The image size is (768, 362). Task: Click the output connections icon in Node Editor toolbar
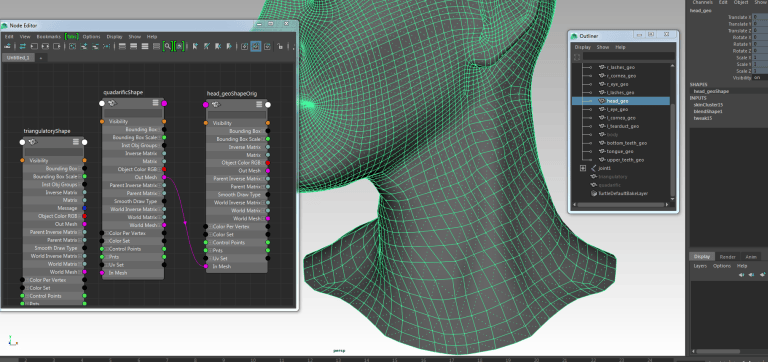pyautogui.click(x=57, y=47)
